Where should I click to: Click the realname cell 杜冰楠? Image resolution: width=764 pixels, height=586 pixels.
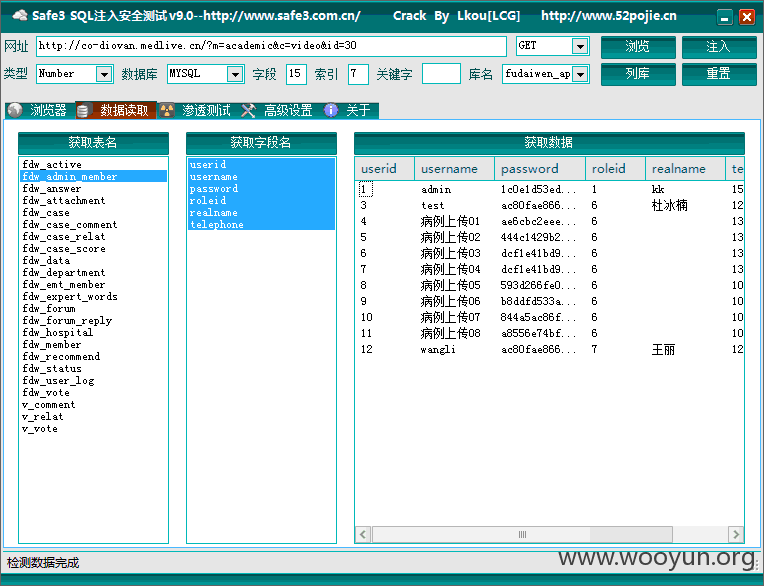tap(669, 205)
